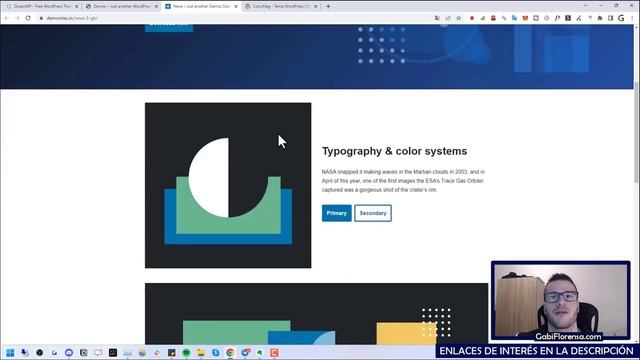Open the share page icon
This screenshot has height=360, width=640.
coord(448,18)
